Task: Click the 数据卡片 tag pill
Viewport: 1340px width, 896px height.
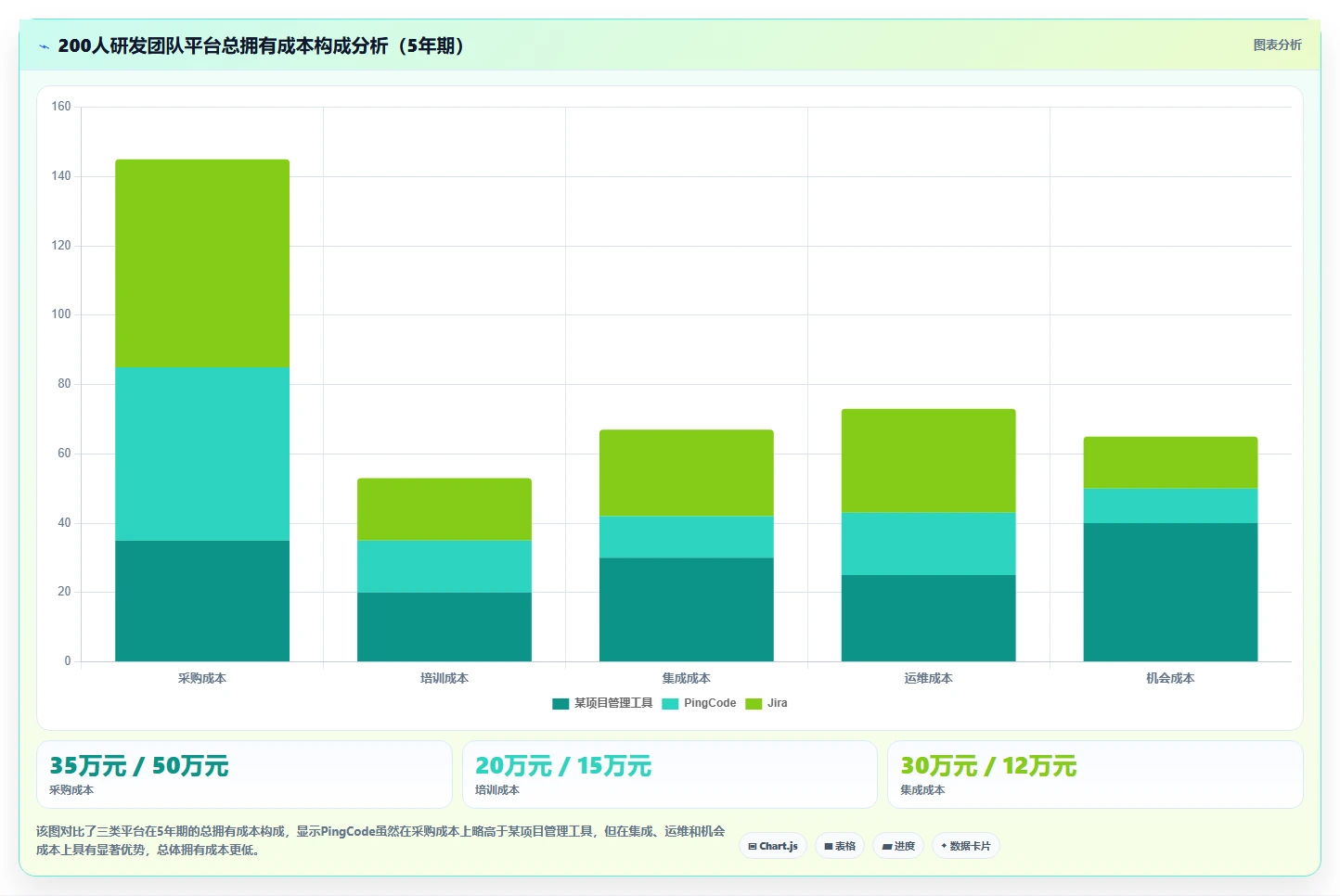Action: (x=966, y=846)
